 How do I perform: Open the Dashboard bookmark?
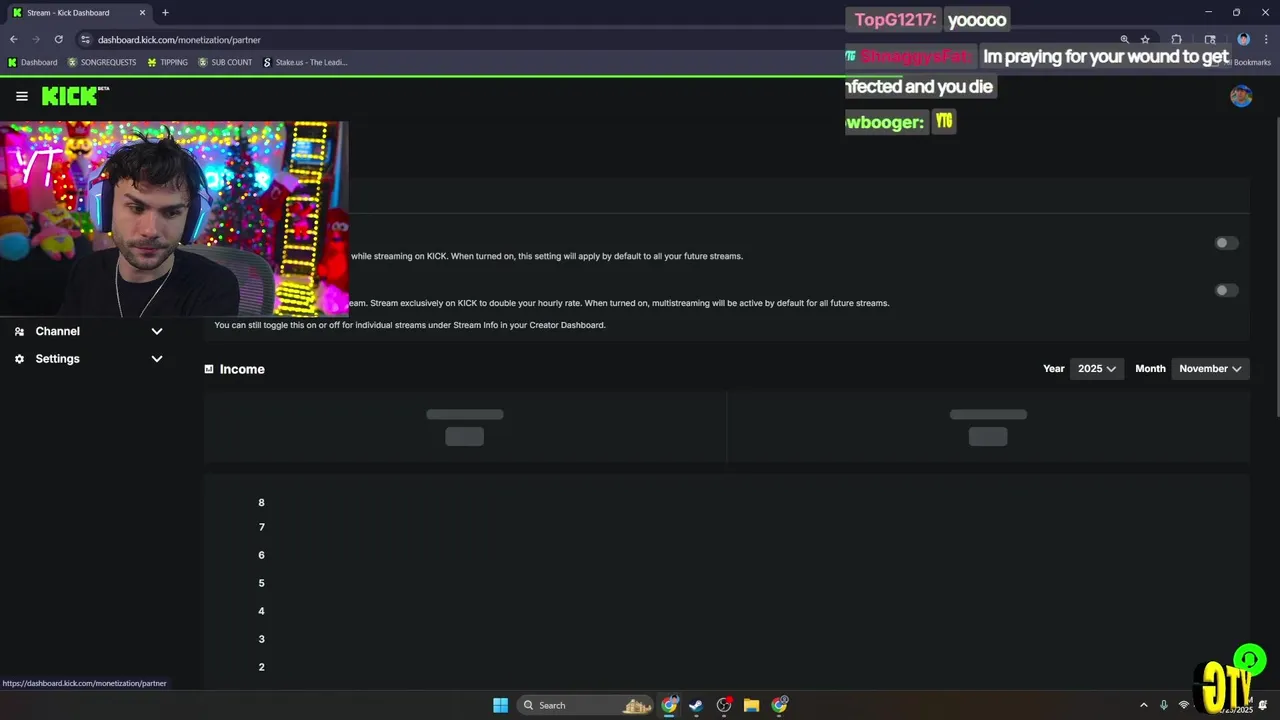(x=32, y=62)
